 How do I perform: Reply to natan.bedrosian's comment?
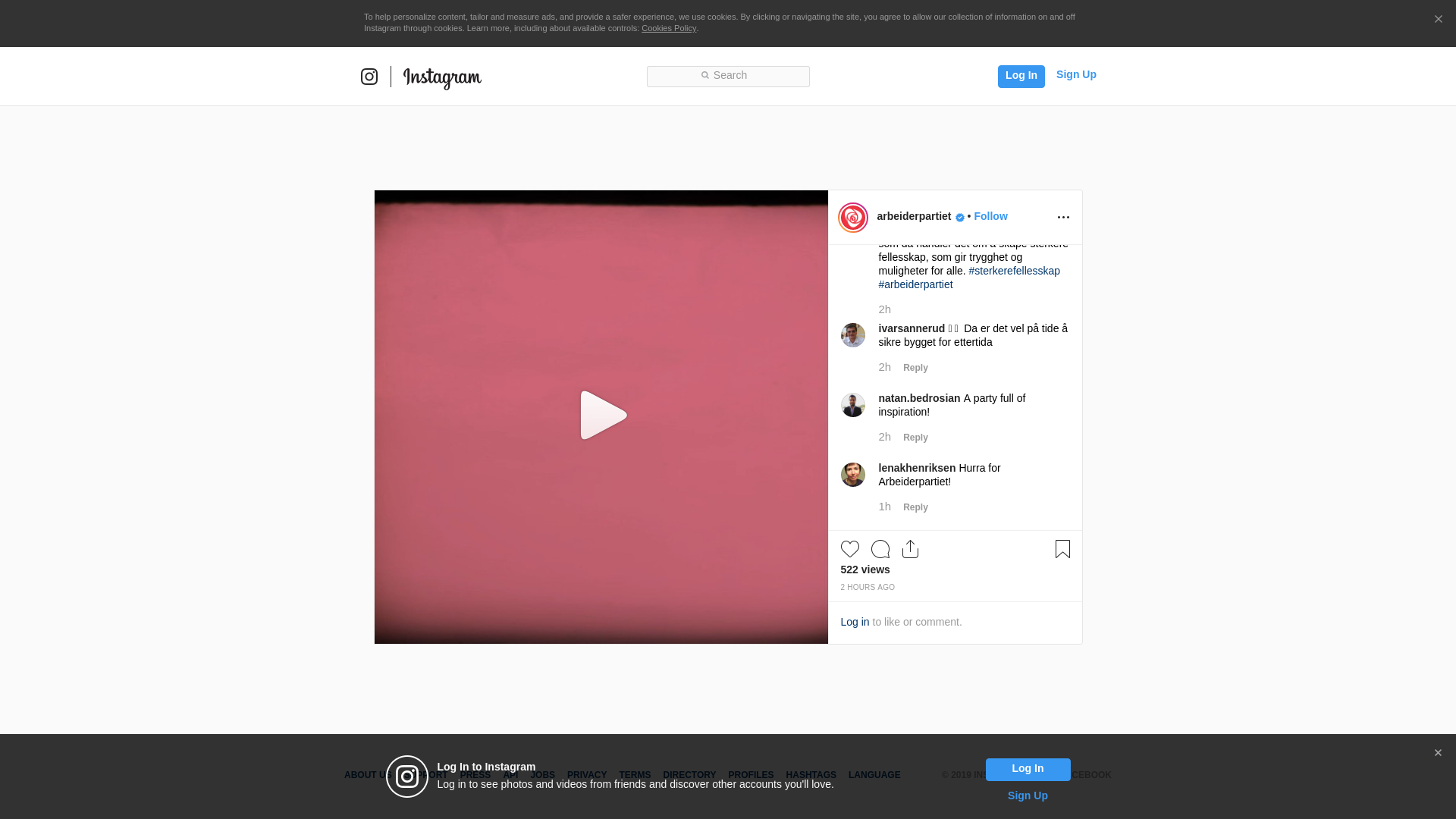coord(915,438)
